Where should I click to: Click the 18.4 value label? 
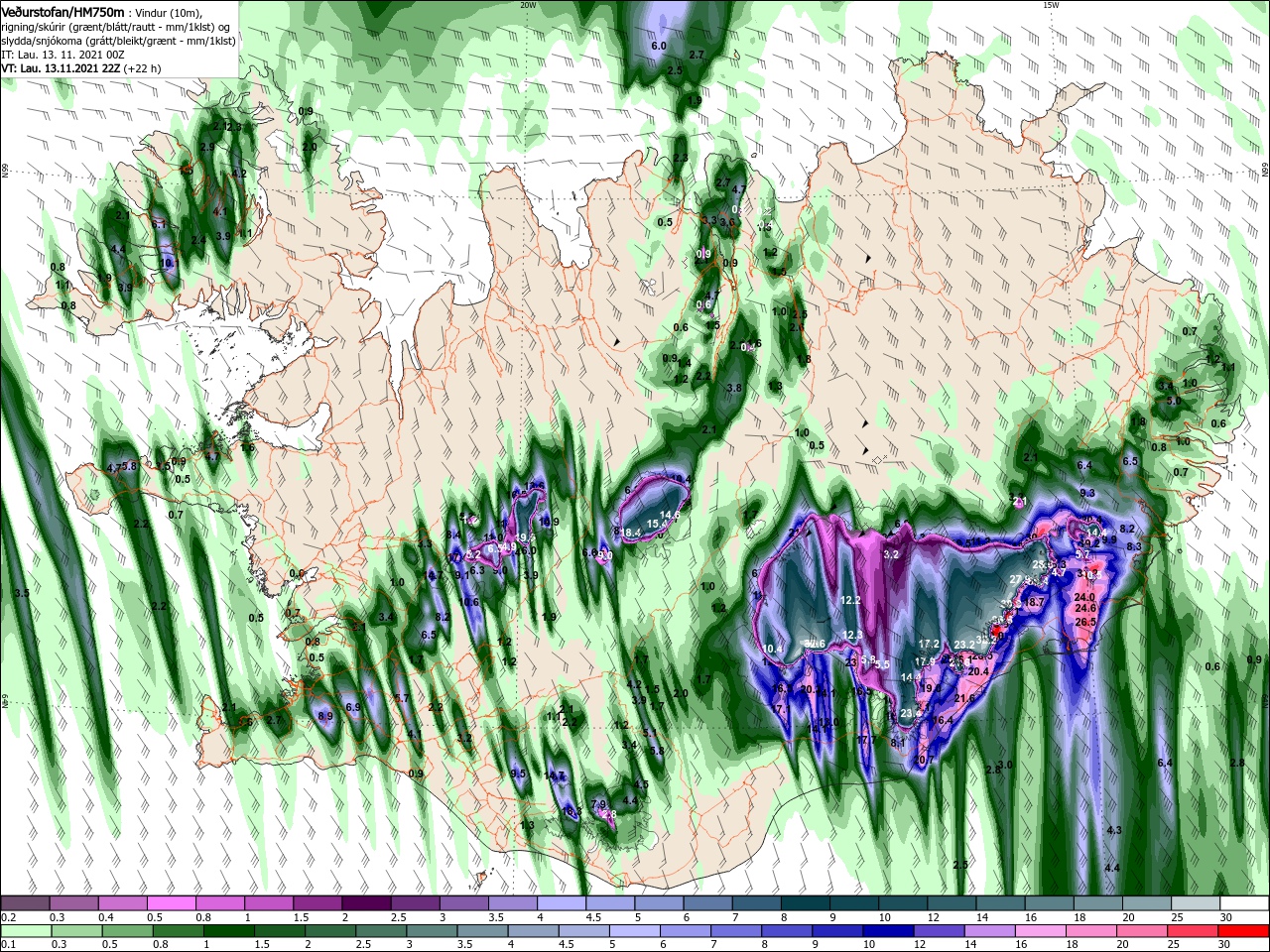tap(631, 533)
